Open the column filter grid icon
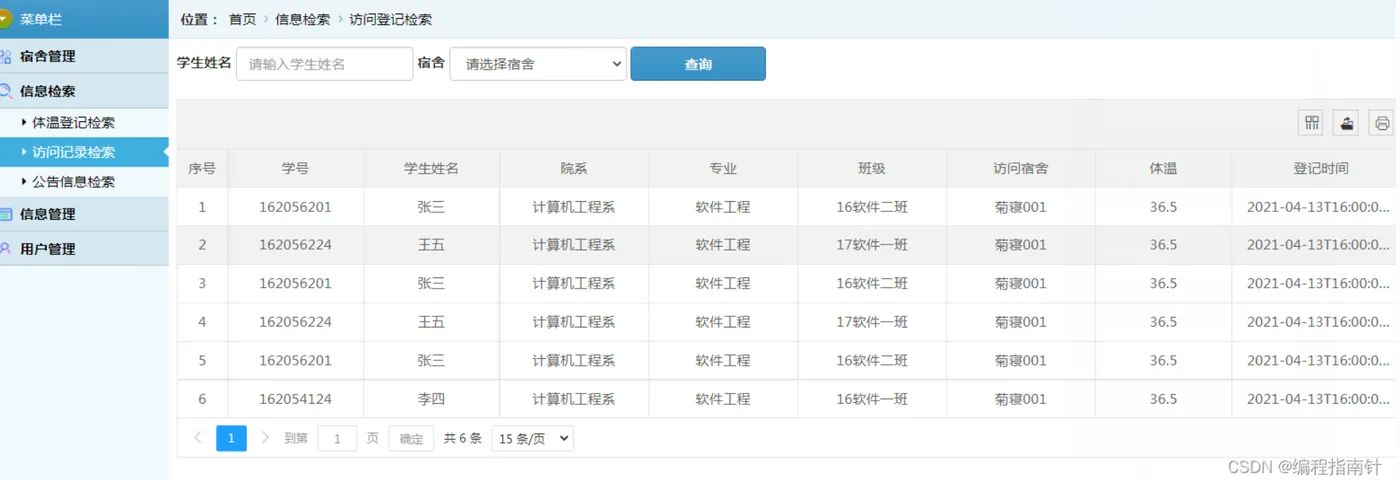Viewport: 1400px width, 480px height. pyautogui.click(x=1311, y=123)
